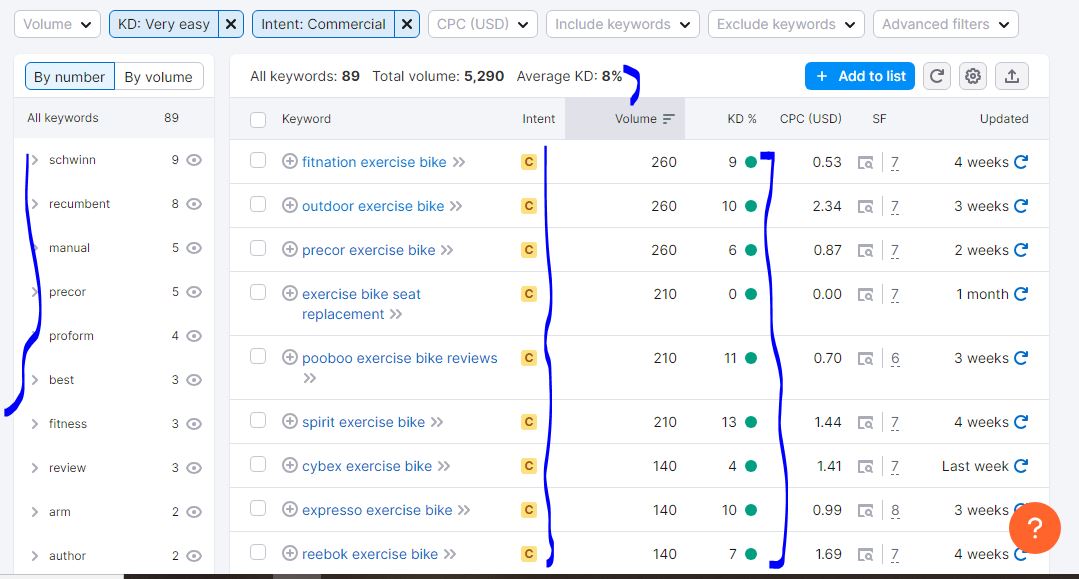Open SERP view icon for expresso exercise bike
This screenshot has height=579, width=1079.
865,511
